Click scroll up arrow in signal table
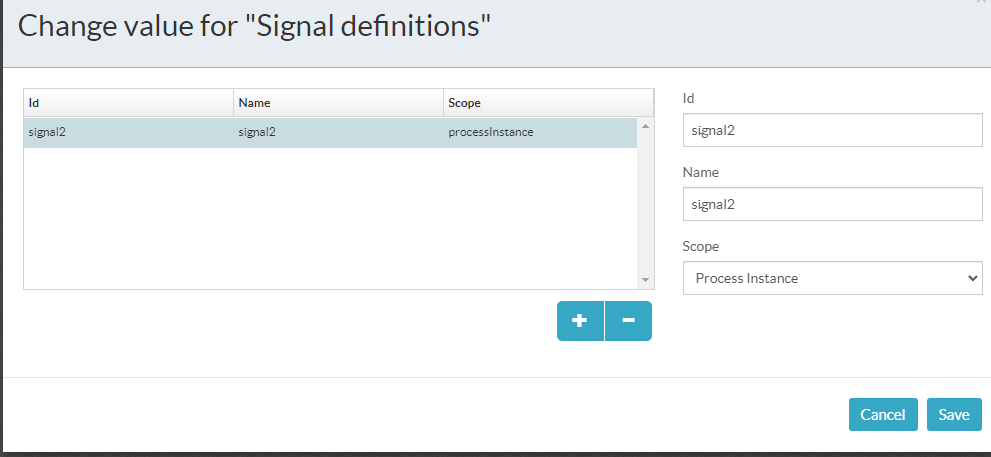Viewport: 991px width, 457px height. 645,126
